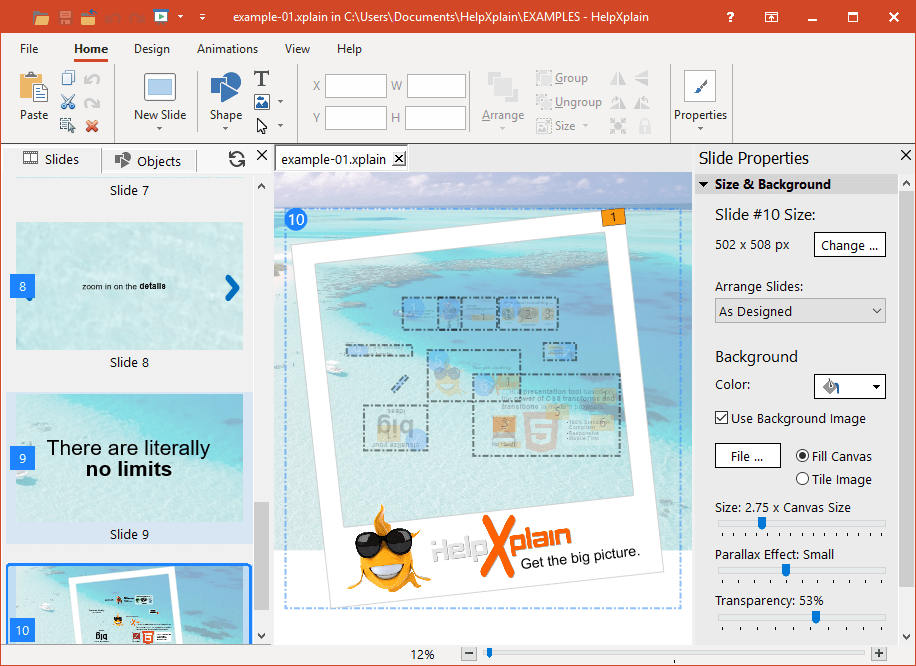Viewport: 916px width, 666px height.
Task: Open the Help ribbon tab
Action: [349, 49]
